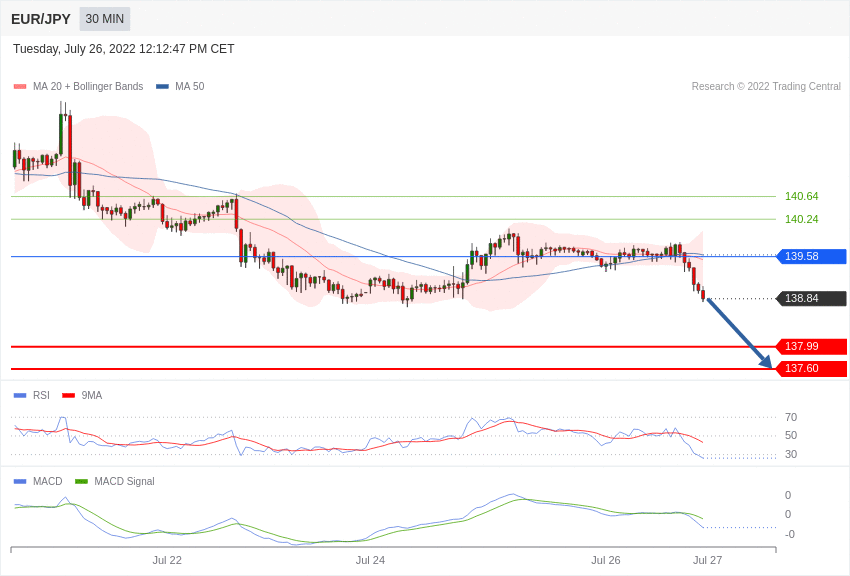Click the 'MA 50' legend label
This screenshot has width=850, height=576.
(190, 86)
